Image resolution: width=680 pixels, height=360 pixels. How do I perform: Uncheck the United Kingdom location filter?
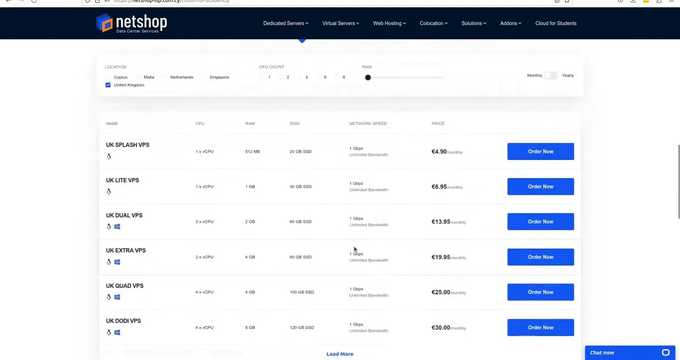click(108, 85)
